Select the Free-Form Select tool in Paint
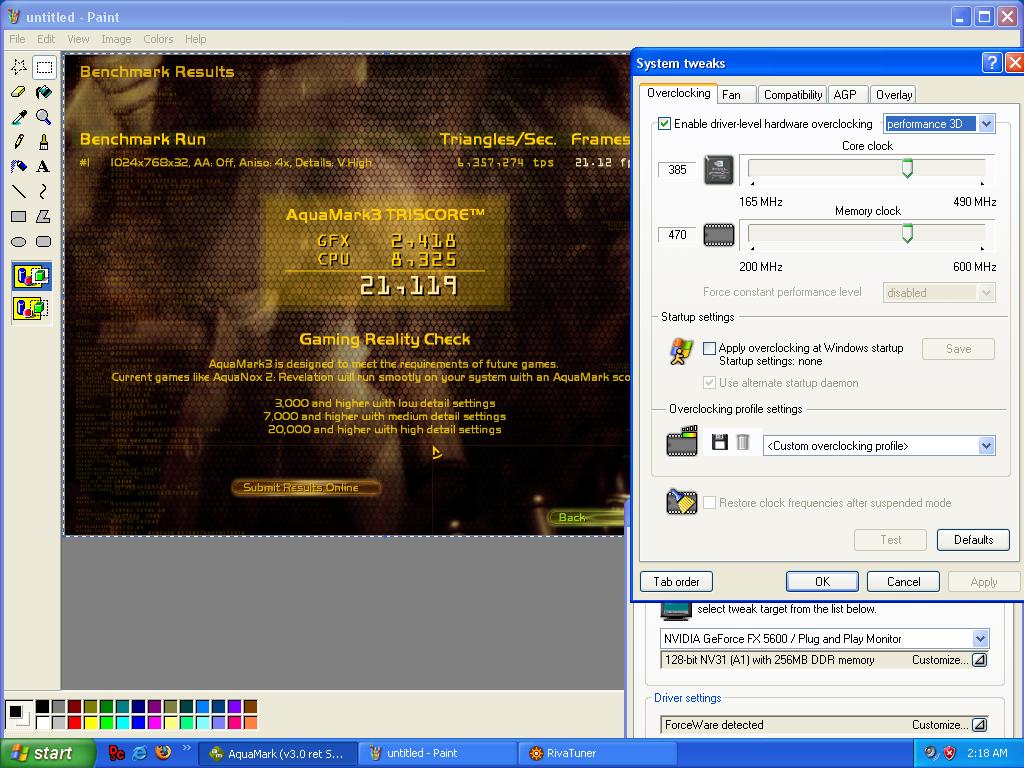Image resolution: width=1024 pixels, height=768 pixels. click(19, 67)
